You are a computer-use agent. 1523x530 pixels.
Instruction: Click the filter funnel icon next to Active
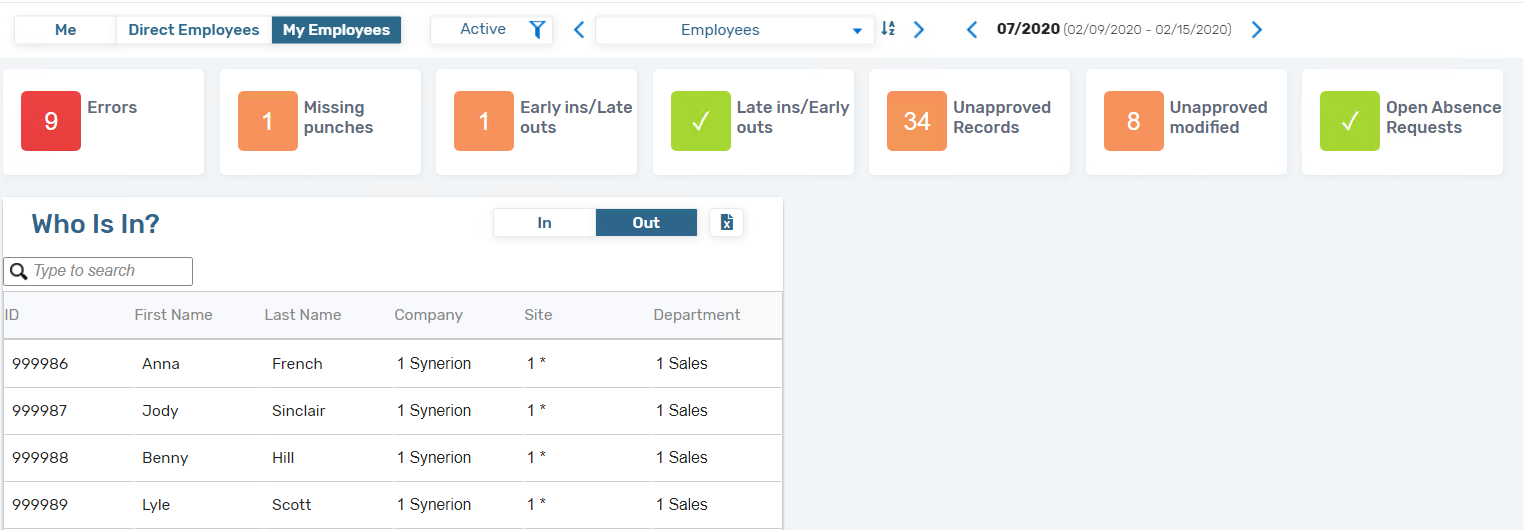[x=537, y=30]
